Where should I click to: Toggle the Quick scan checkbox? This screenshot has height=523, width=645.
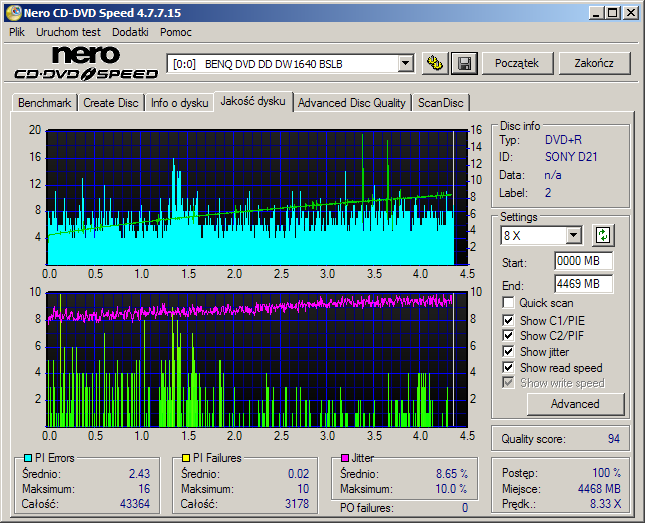(x=508, y=303)
